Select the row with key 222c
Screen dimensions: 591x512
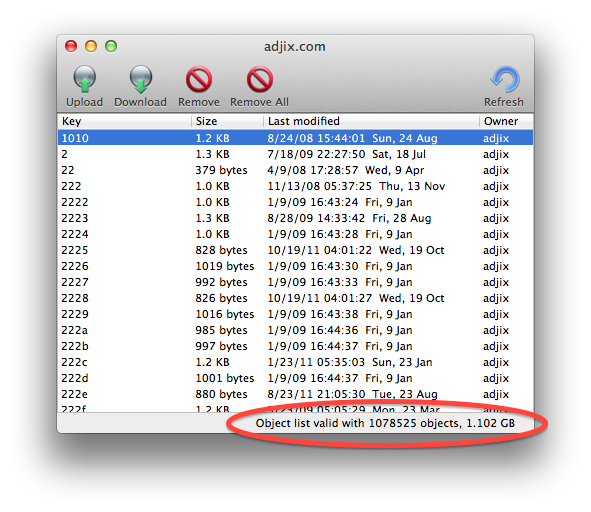(296, 362)
